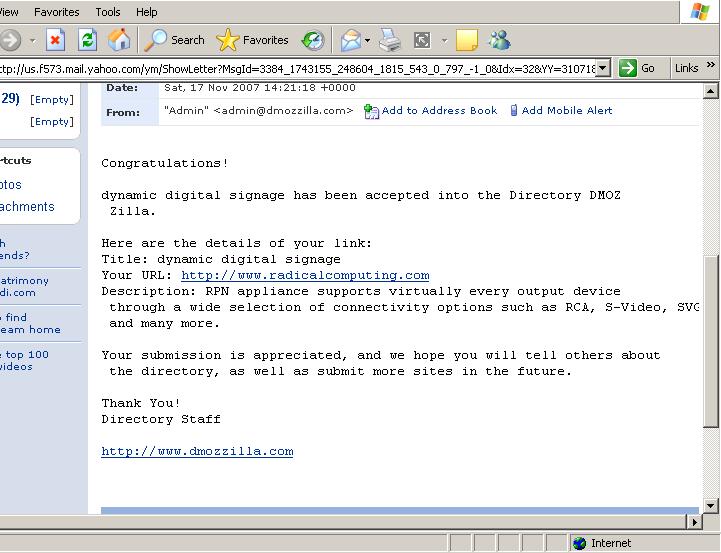The width and height of the screenshot is (721, 553).
Task: Click Add Mobile Alert link
Action: point(566,110)
